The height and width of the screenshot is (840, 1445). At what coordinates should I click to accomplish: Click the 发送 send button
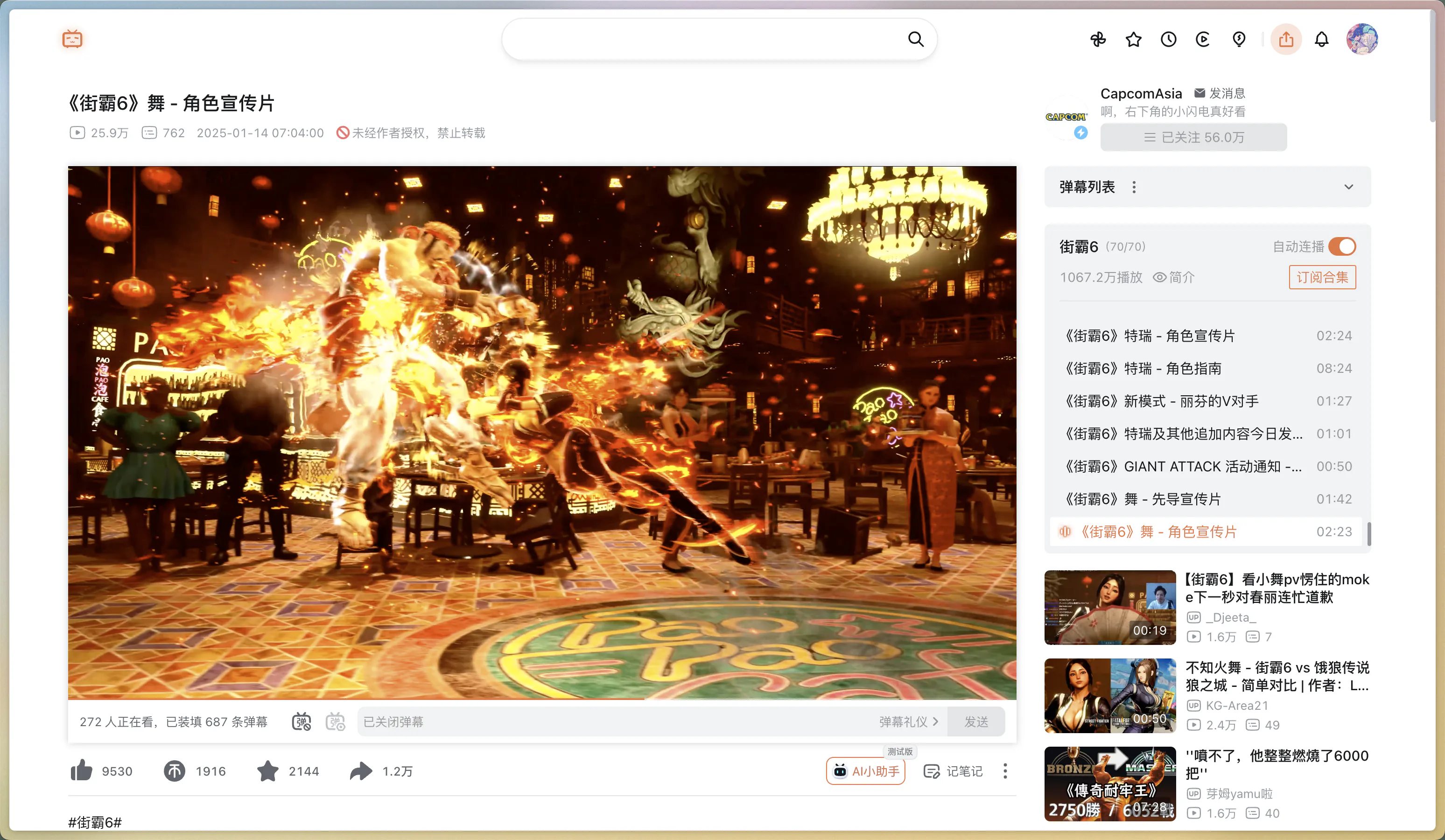(x=976, y=721)
